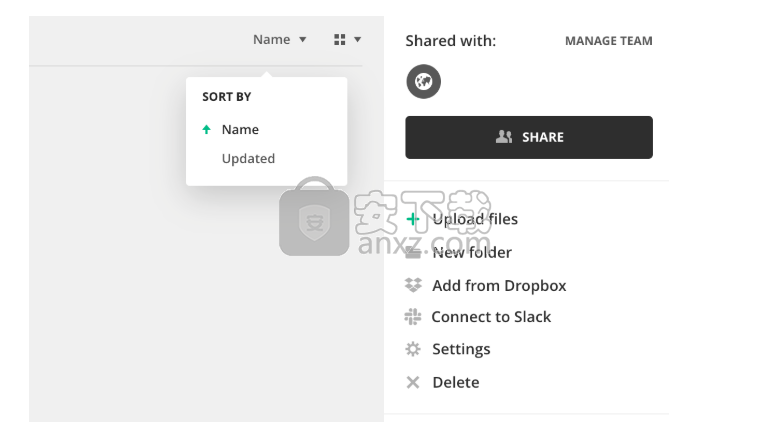The image size is (774, 435).
Task: Click the dark SHARE button
Action: (529, 137)
